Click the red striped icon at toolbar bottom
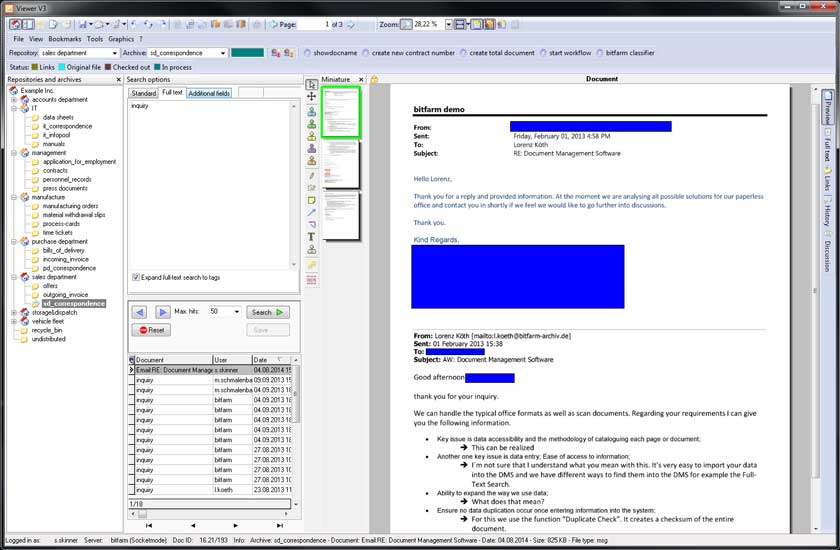The height and width of the screenshot is (550, 840). point(311,280)
